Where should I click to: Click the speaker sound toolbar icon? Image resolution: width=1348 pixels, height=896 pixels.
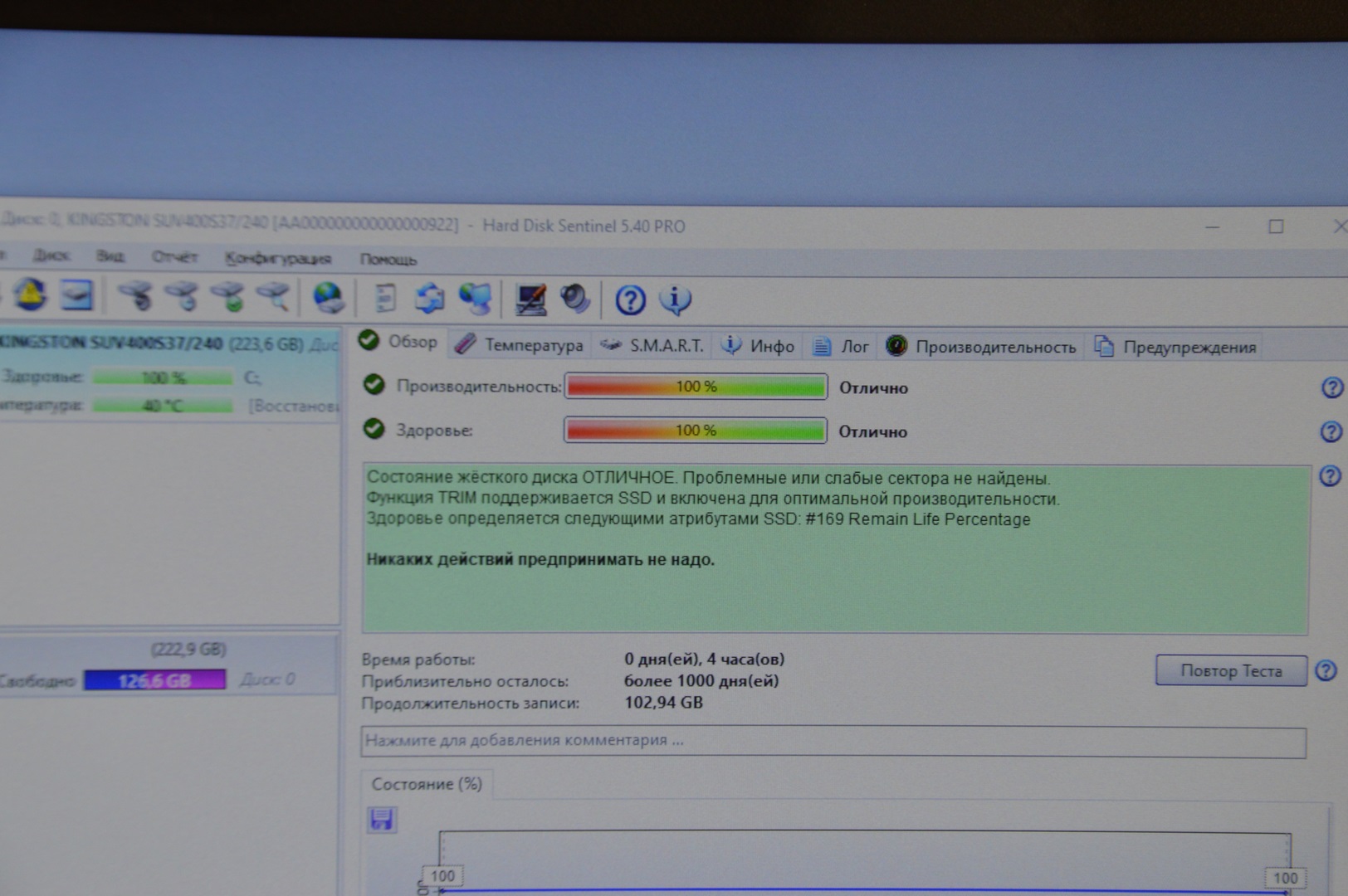coord(574,299)
